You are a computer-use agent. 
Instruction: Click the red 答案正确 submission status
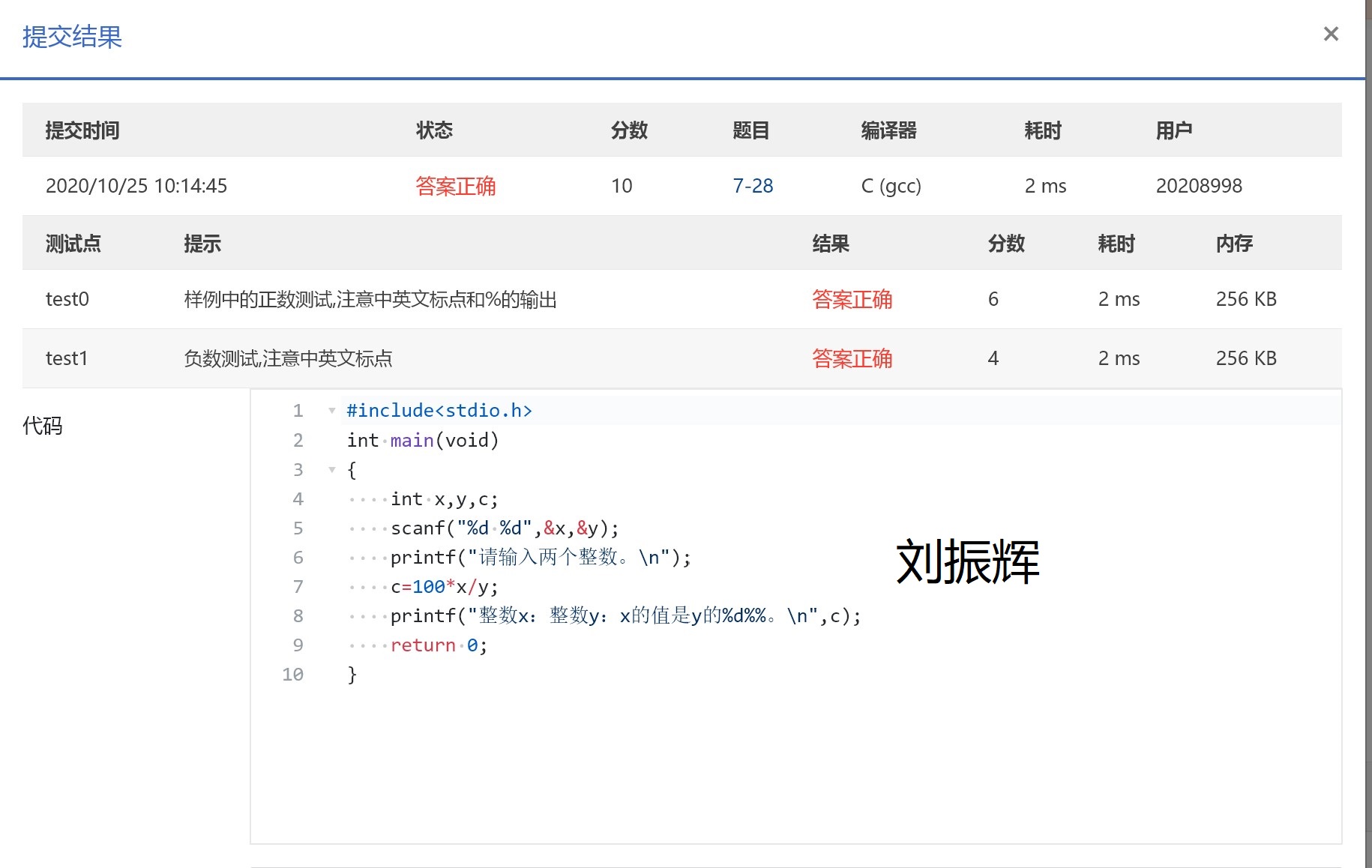pos(456,186)
